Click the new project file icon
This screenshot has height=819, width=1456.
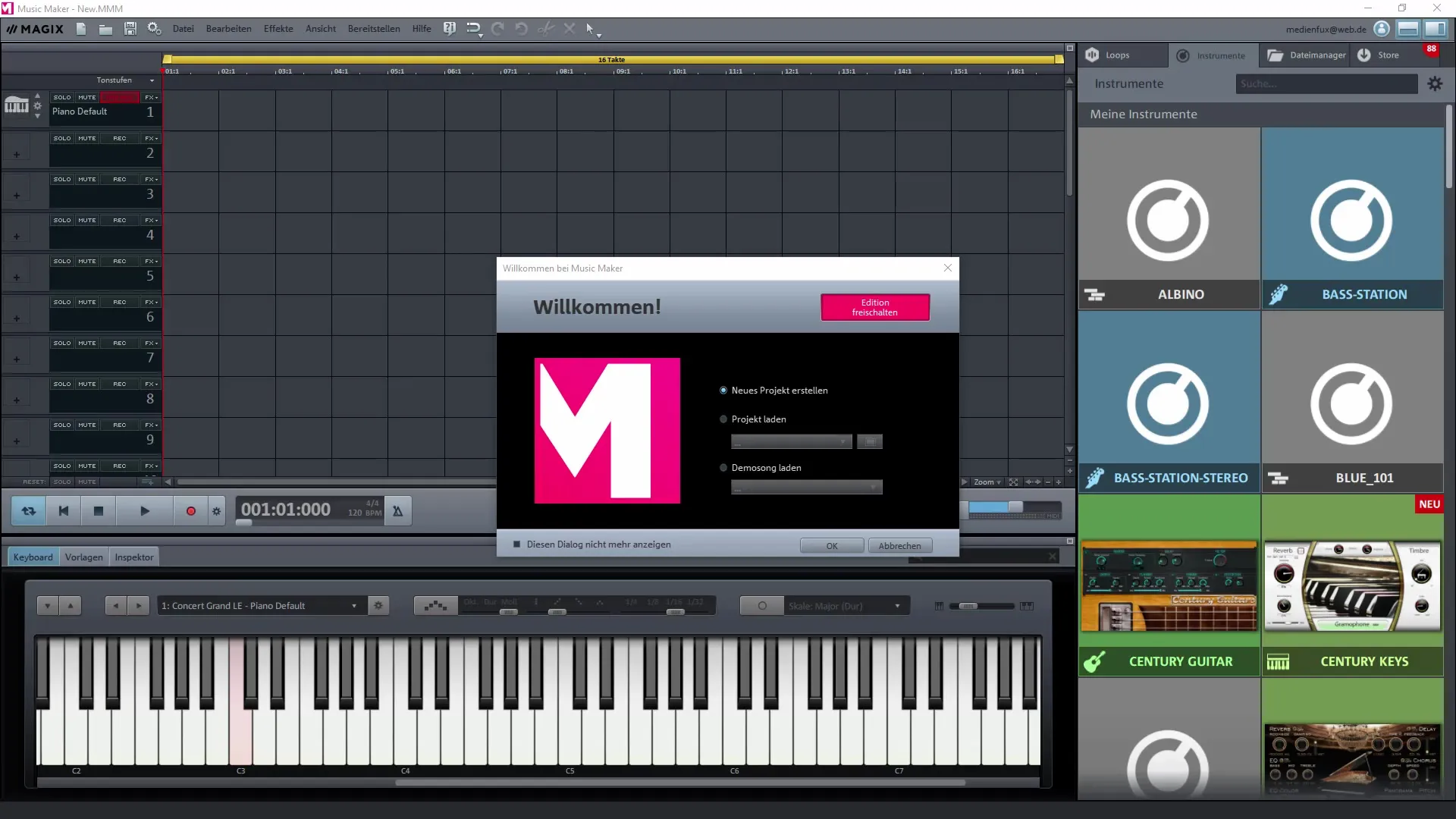coord(81,29)
